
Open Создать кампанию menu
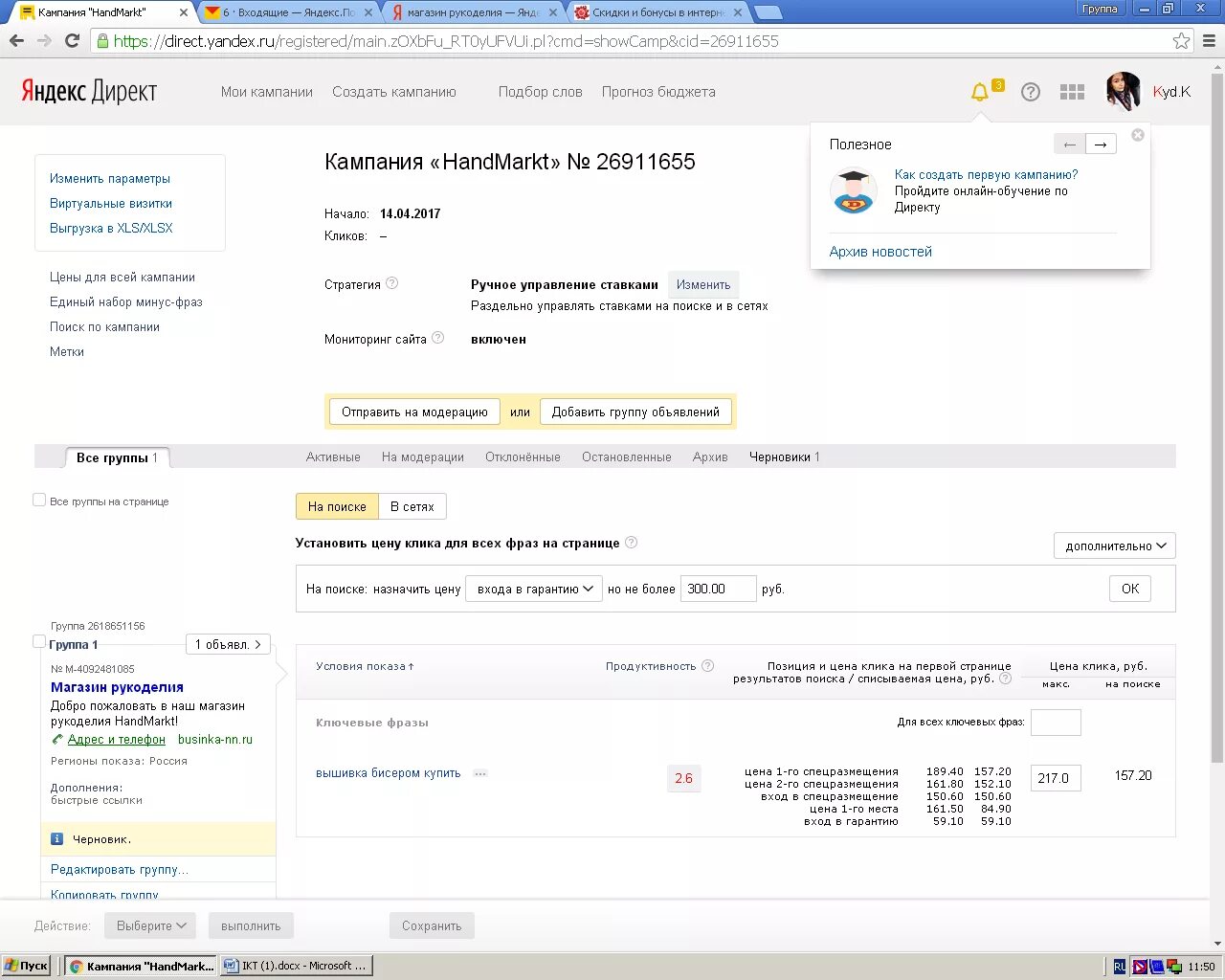[x=394, y=92]
